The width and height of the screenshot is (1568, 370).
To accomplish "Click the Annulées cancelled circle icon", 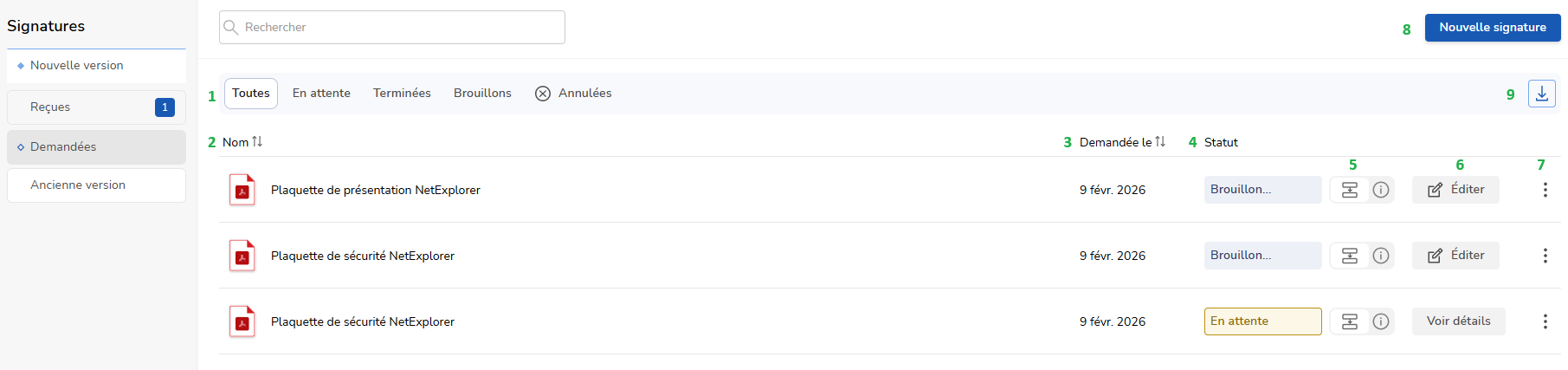I will 543,94.
